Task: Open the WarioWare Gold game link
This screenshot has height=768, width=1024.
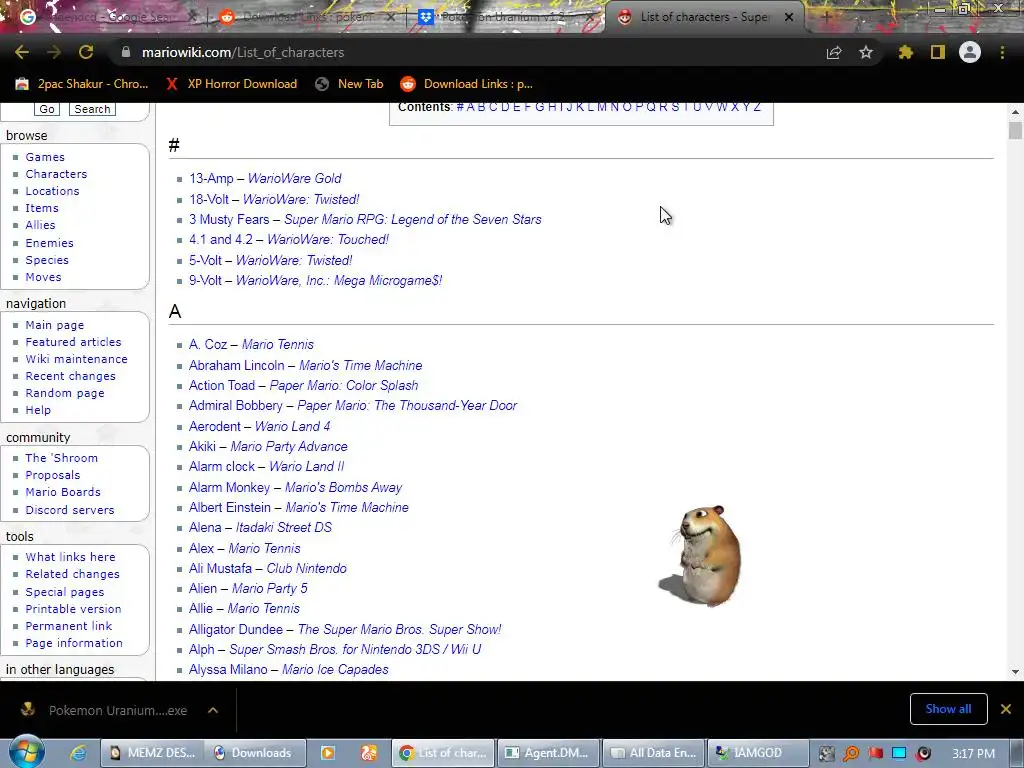Action: pyautogui.click(x=295, y=178)
